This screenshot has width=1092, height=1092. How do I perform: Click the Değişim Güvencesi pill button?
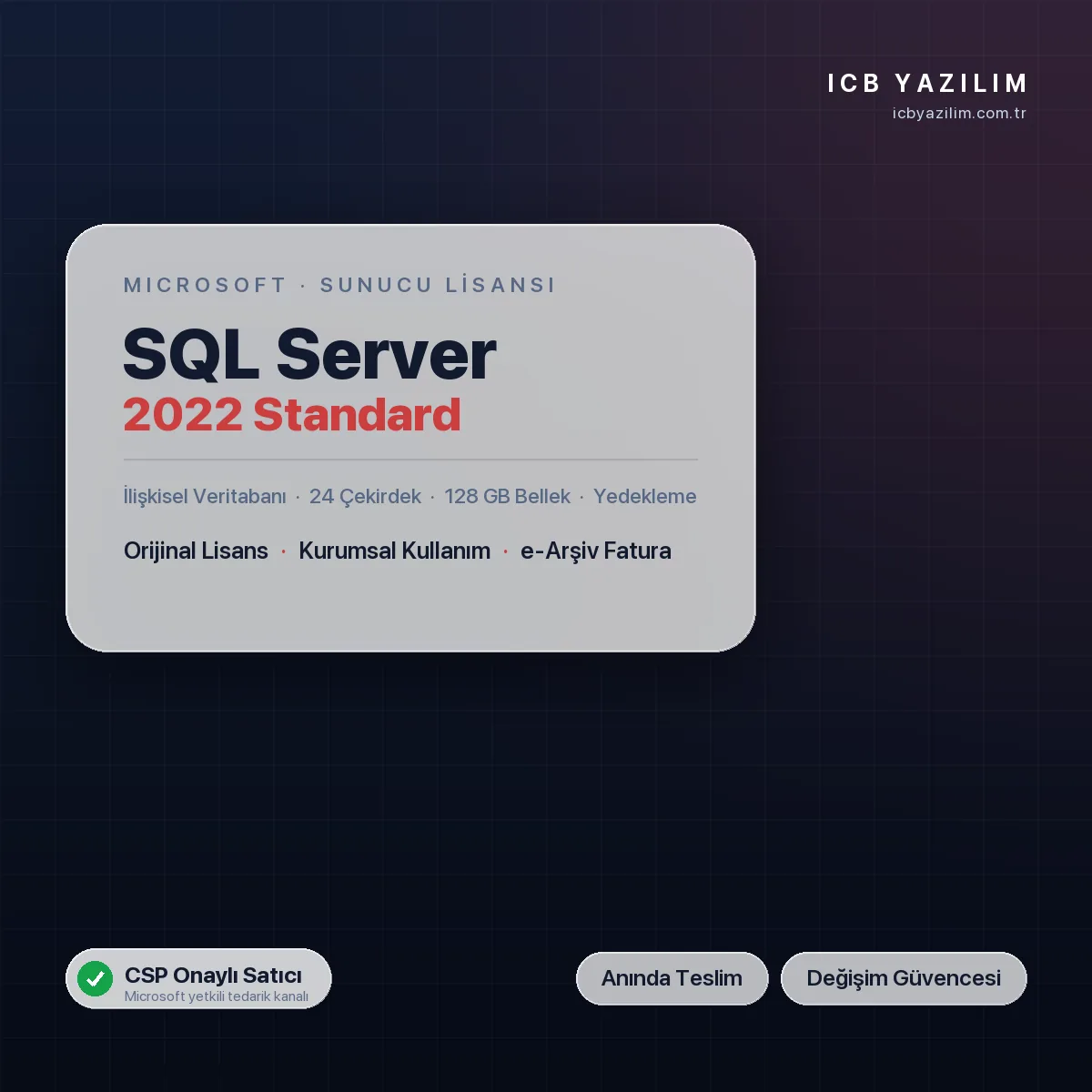tap(904, 978)
